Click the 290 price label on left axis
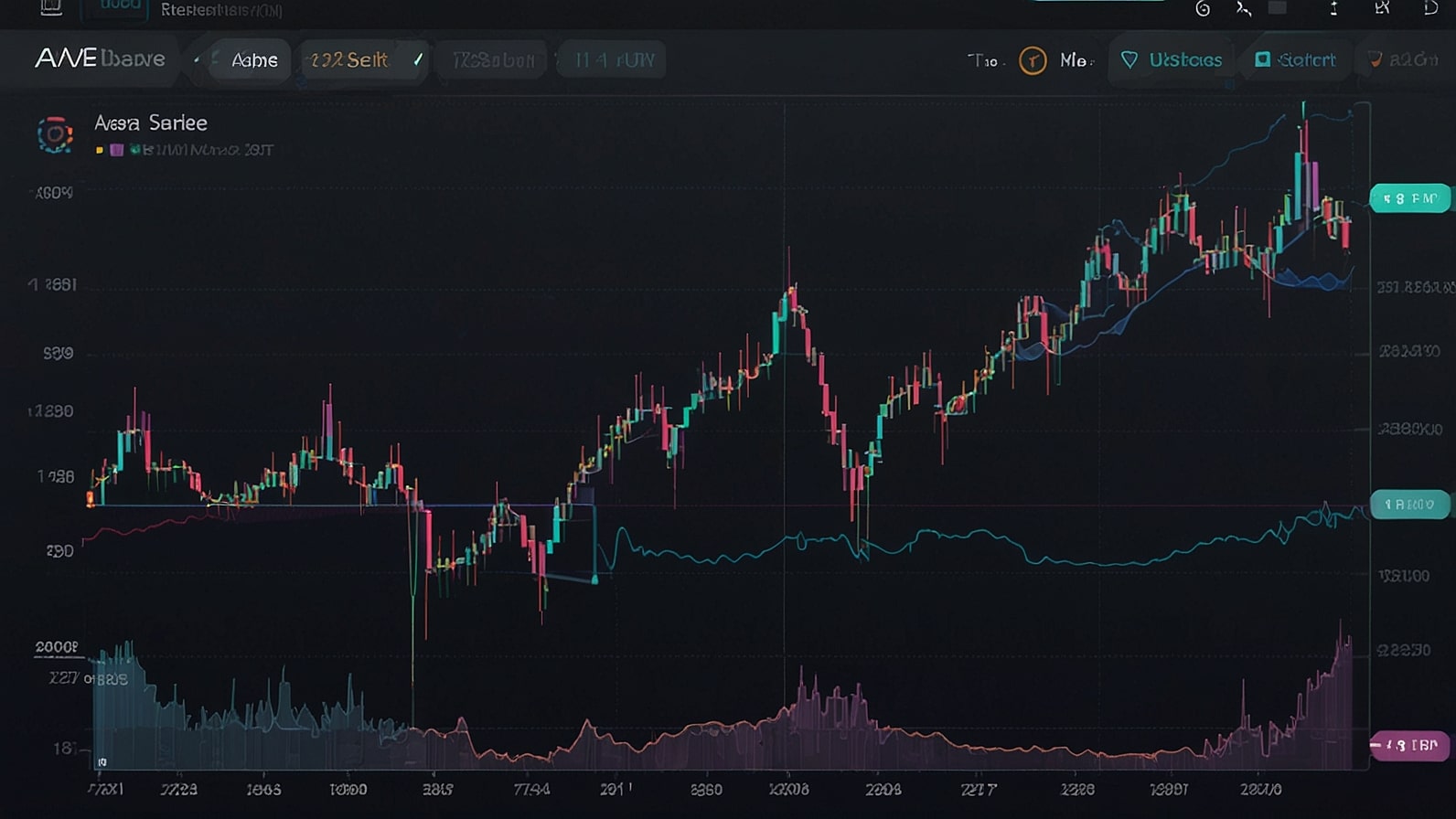This screenshot has width=1456, height=819. click(x=59, y=551)
